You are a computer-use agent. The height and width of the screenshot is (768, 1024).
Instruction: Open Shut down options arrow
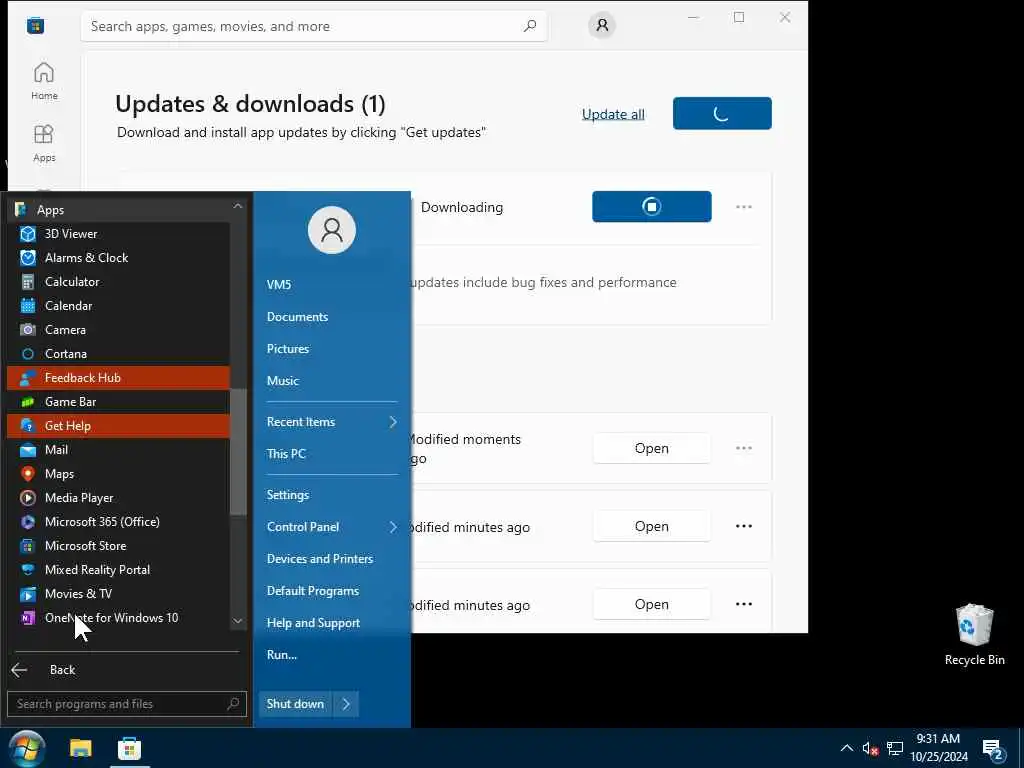point(346,704)
